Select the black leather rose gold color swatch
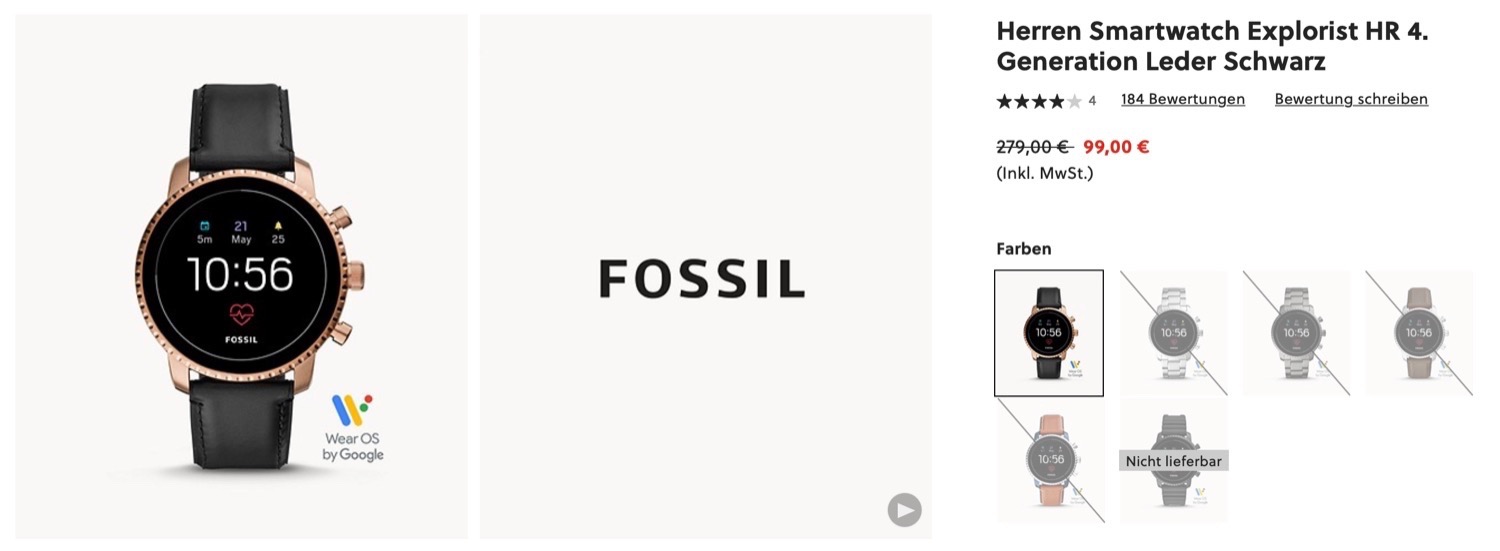The image size is (1500, 551). click(x=1049, y=333)
